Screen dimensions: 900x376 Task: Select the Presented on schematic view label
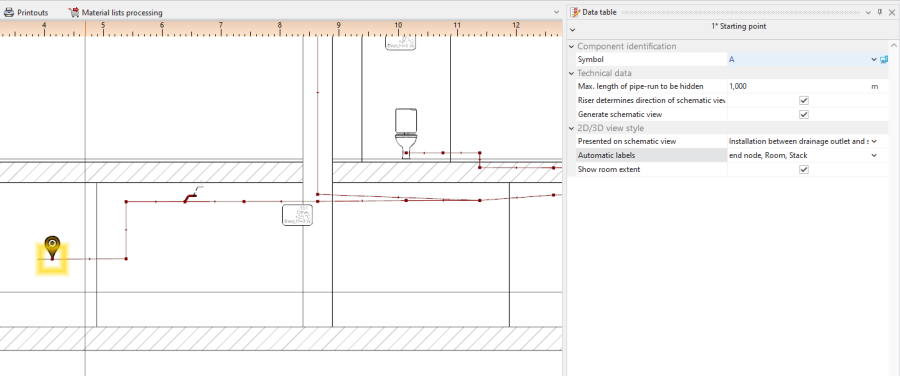(x=627, y=141)
